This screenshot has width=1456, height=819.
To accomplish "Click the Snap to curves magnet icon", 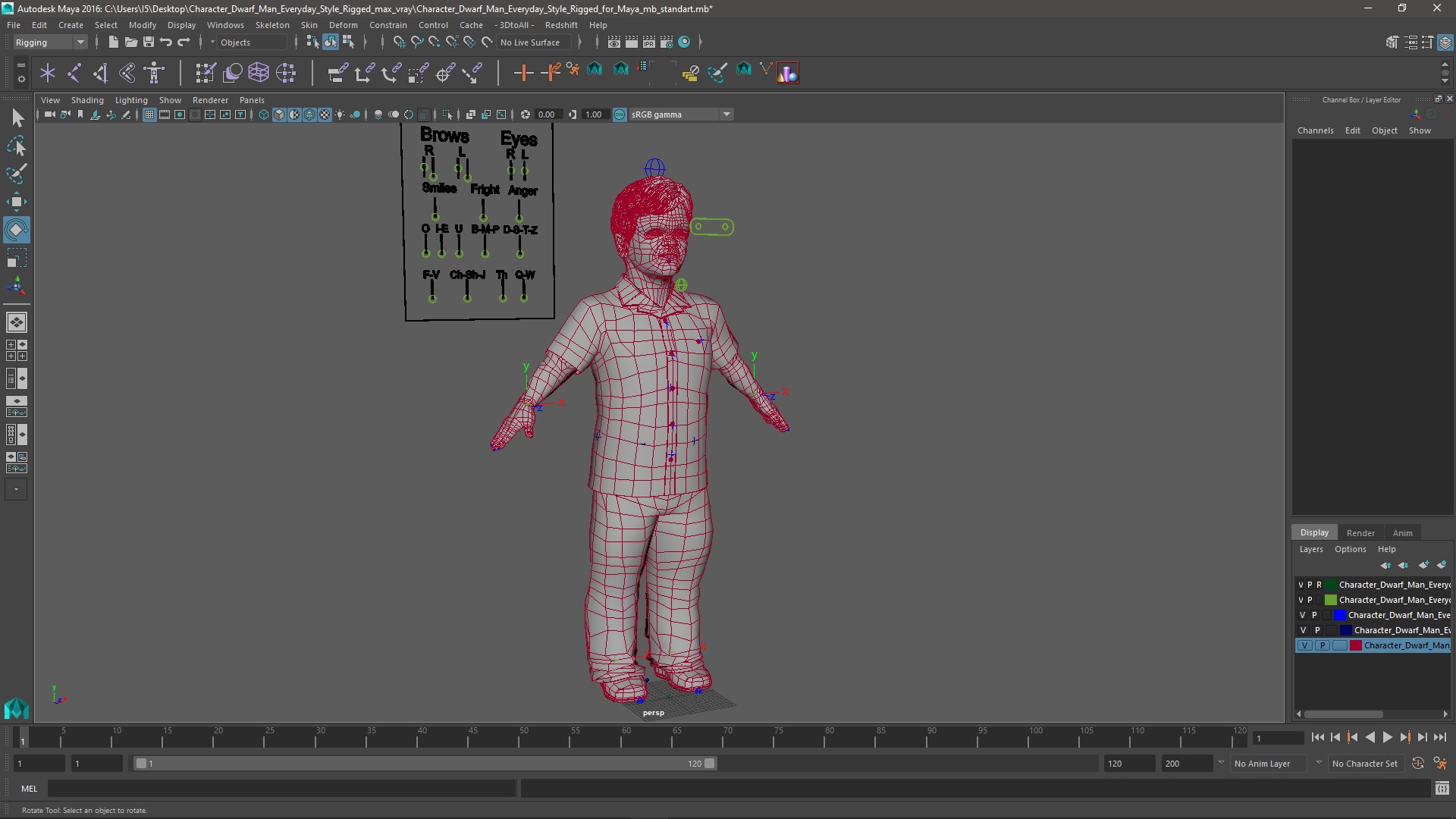I will pos(416,42).
